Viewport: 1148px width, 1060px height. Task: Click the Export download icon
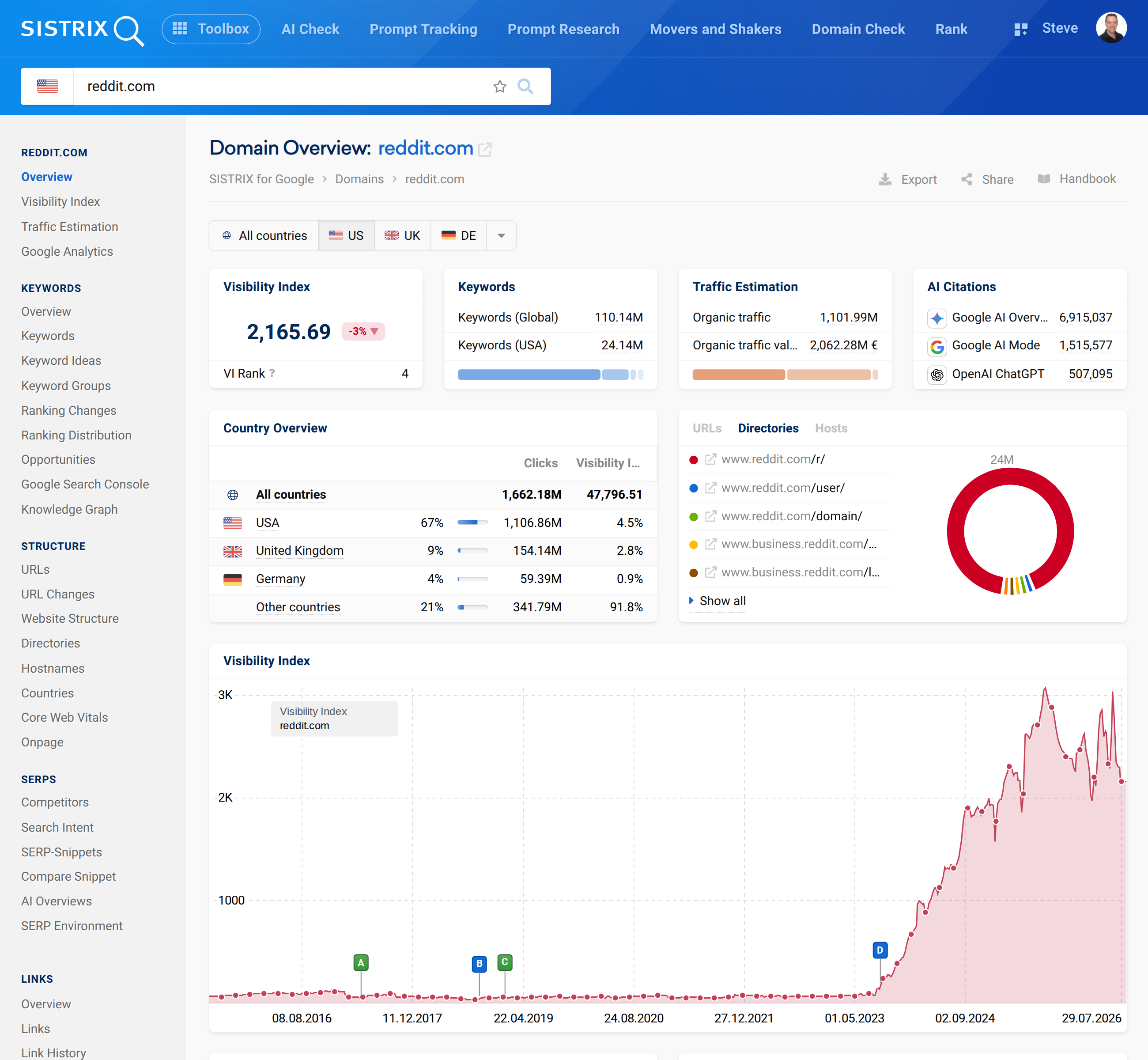[885, 179]
